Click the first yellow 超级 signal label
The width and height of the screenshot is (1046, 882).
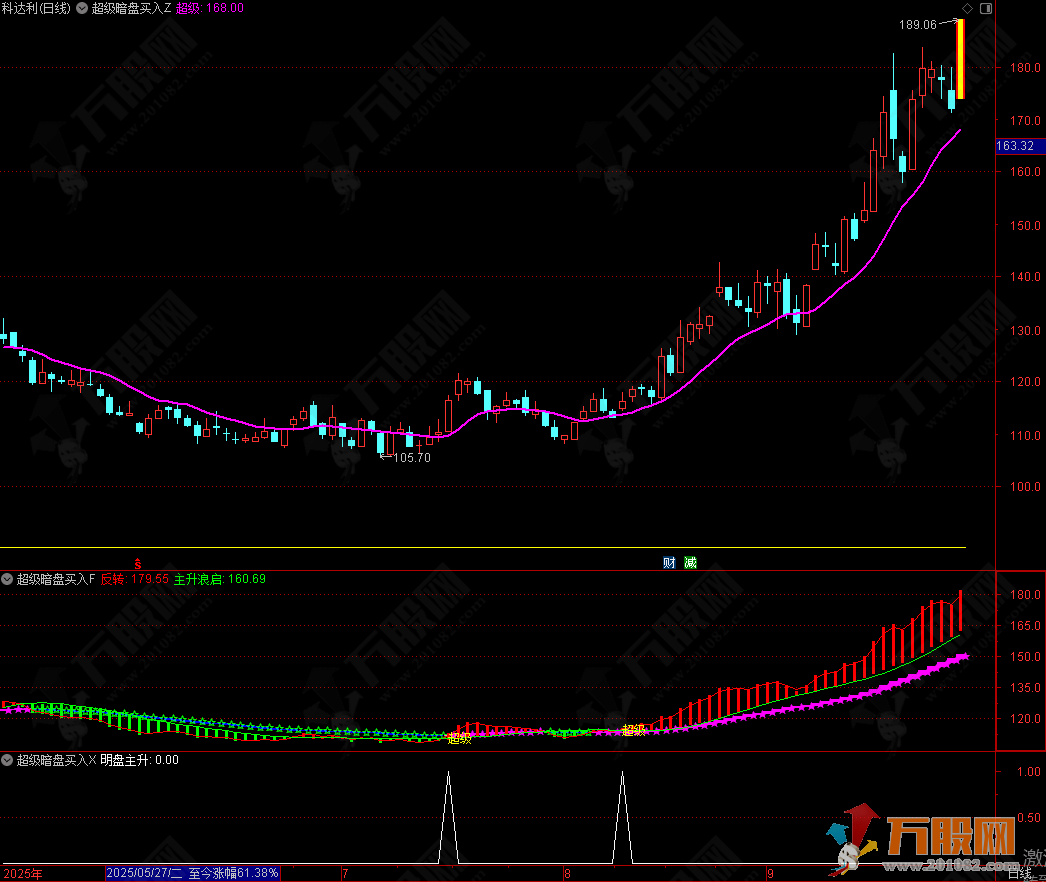[460, 738]
